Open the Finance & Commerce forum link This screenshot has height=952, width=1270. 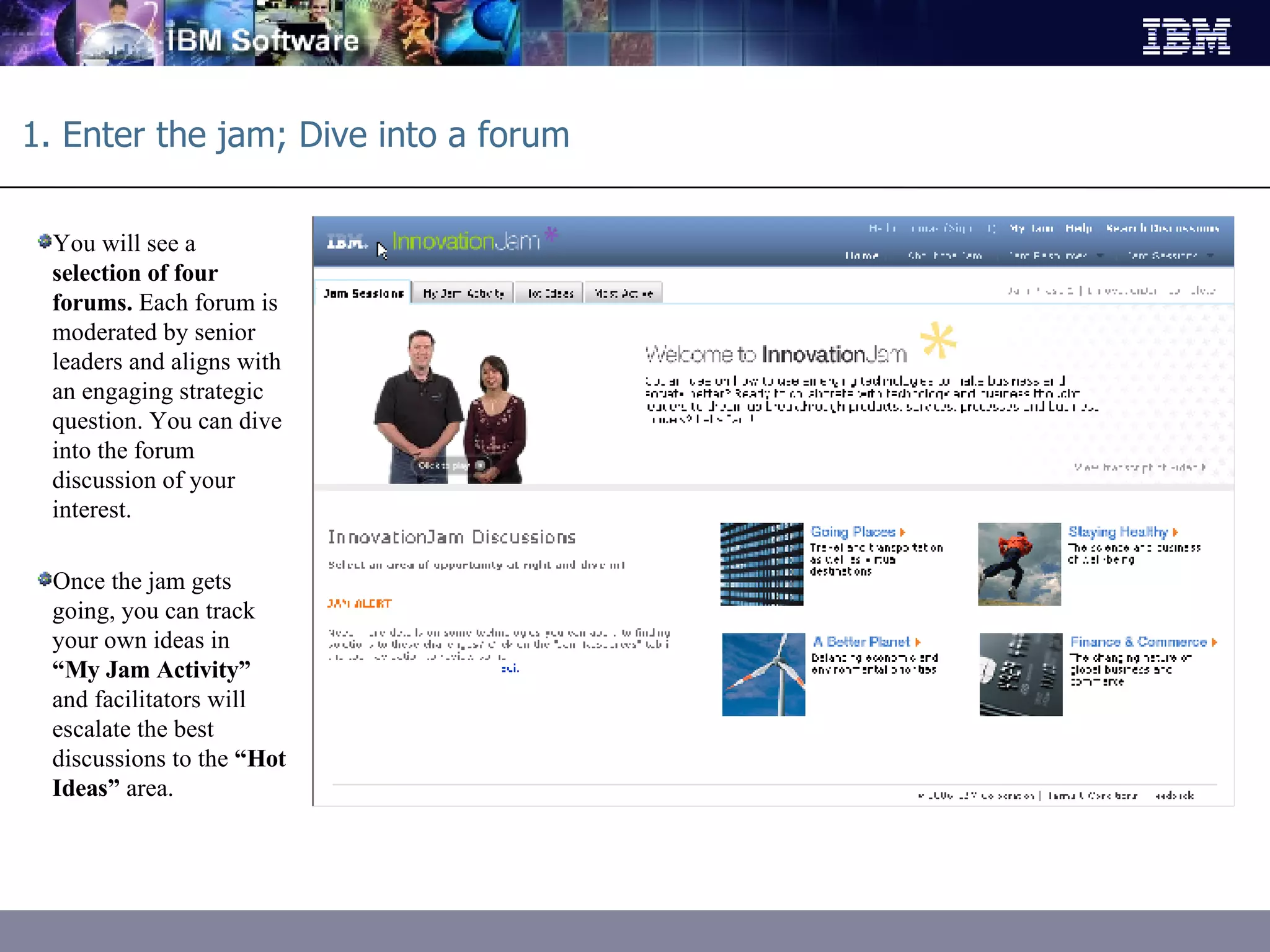point(1138,642)
